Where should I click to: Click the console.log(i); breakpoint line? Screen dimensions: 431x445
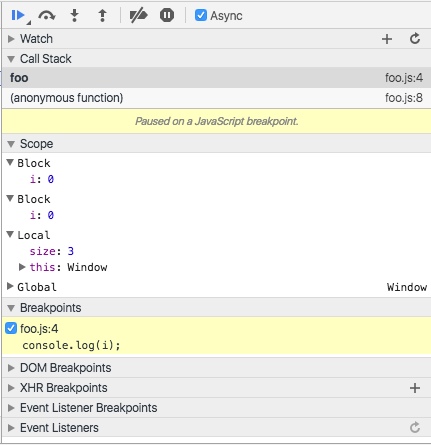coord(71,345)
